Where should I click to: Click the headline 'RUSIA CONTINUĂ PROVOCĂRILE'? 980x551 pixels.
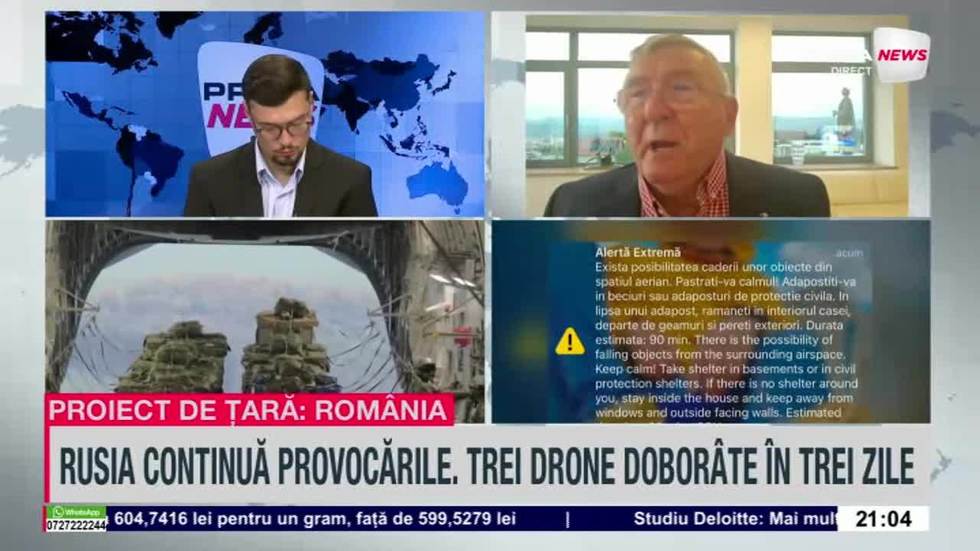[258, 466]
